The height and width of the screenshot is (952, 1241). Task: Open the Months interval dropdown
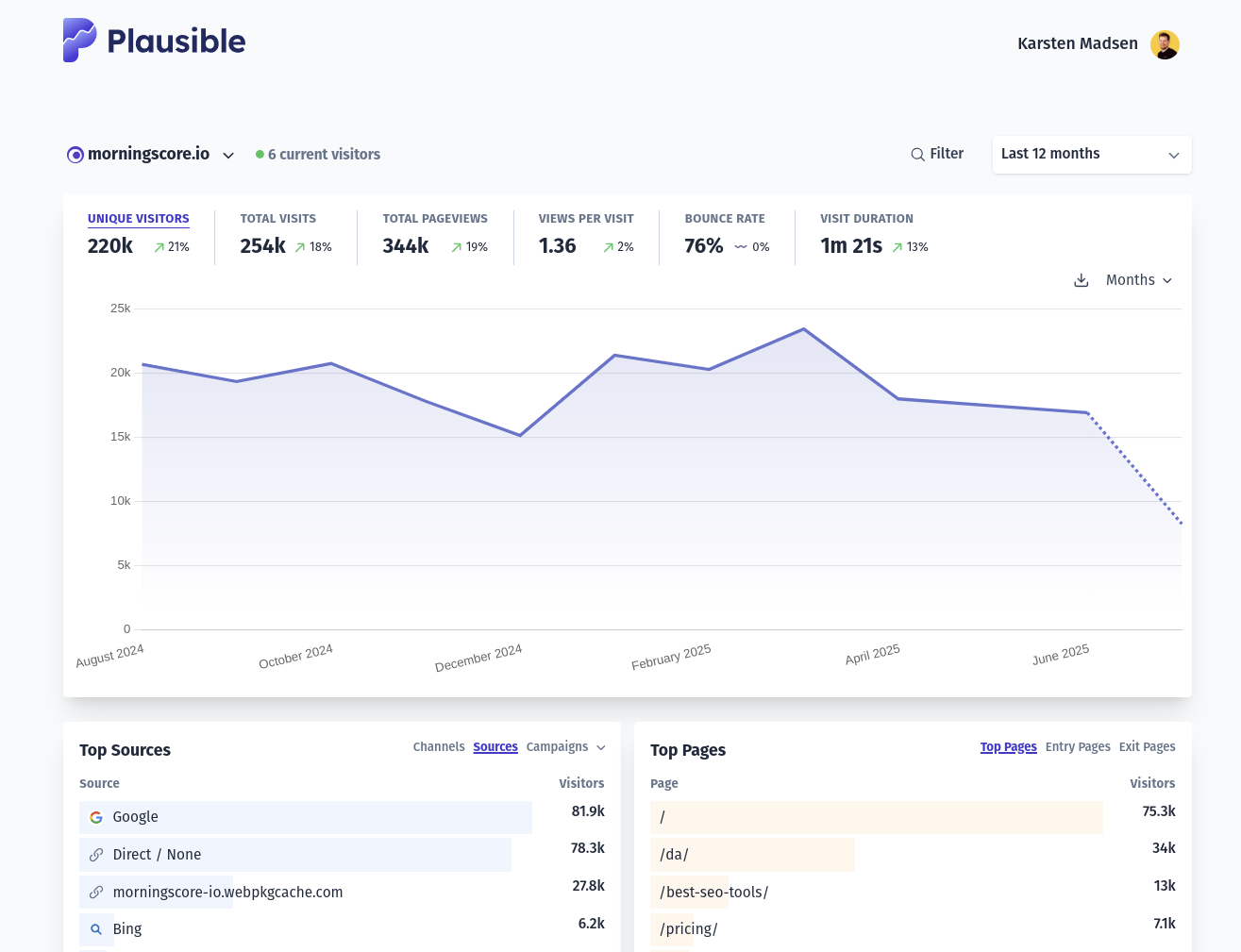[1139, 280]
